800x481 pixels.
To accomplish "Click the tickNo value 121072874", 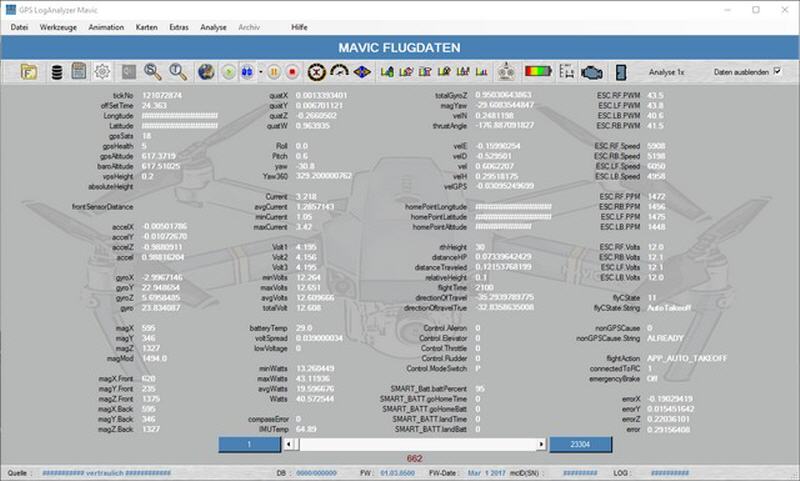I will pos(162,95).
